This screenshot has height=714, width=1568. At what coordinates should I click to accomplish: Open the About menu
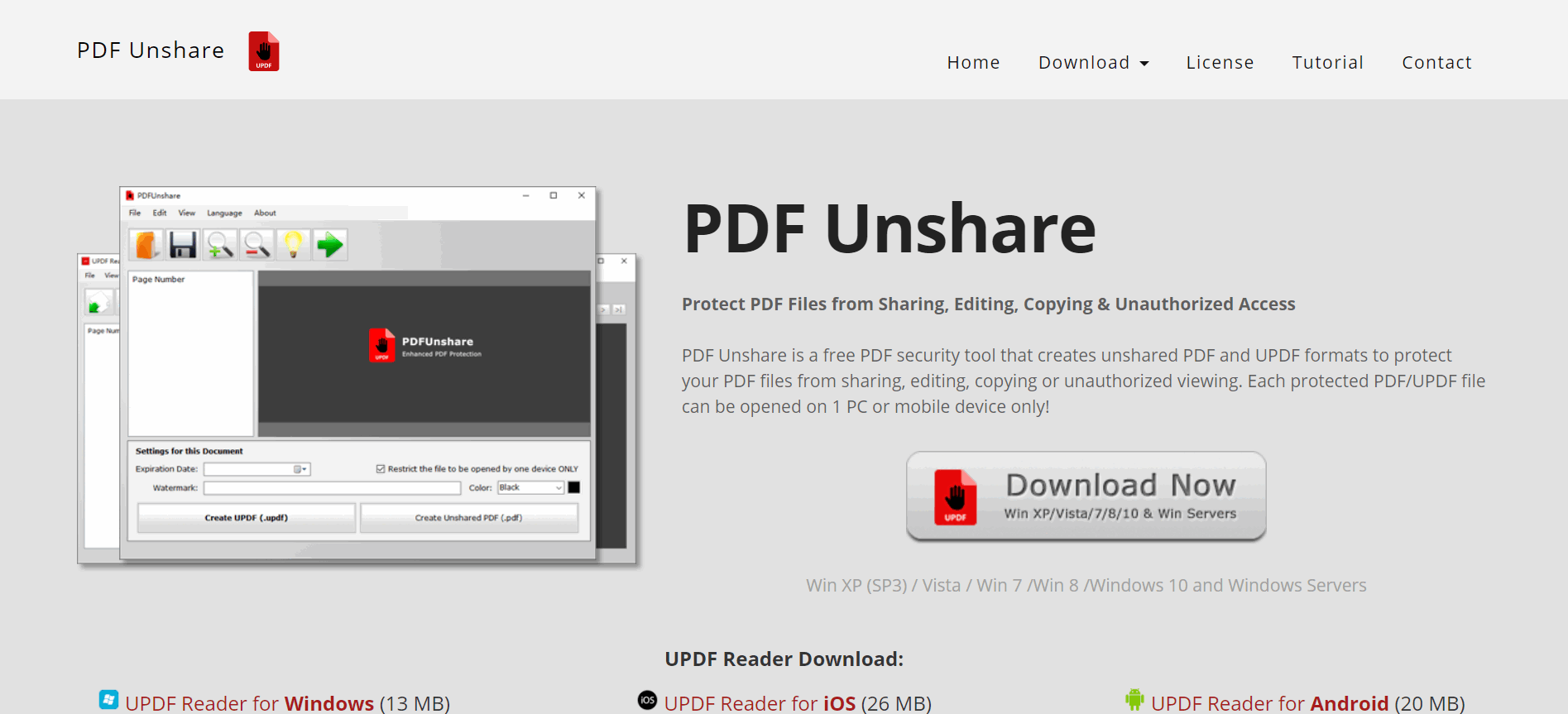(265, 213)
